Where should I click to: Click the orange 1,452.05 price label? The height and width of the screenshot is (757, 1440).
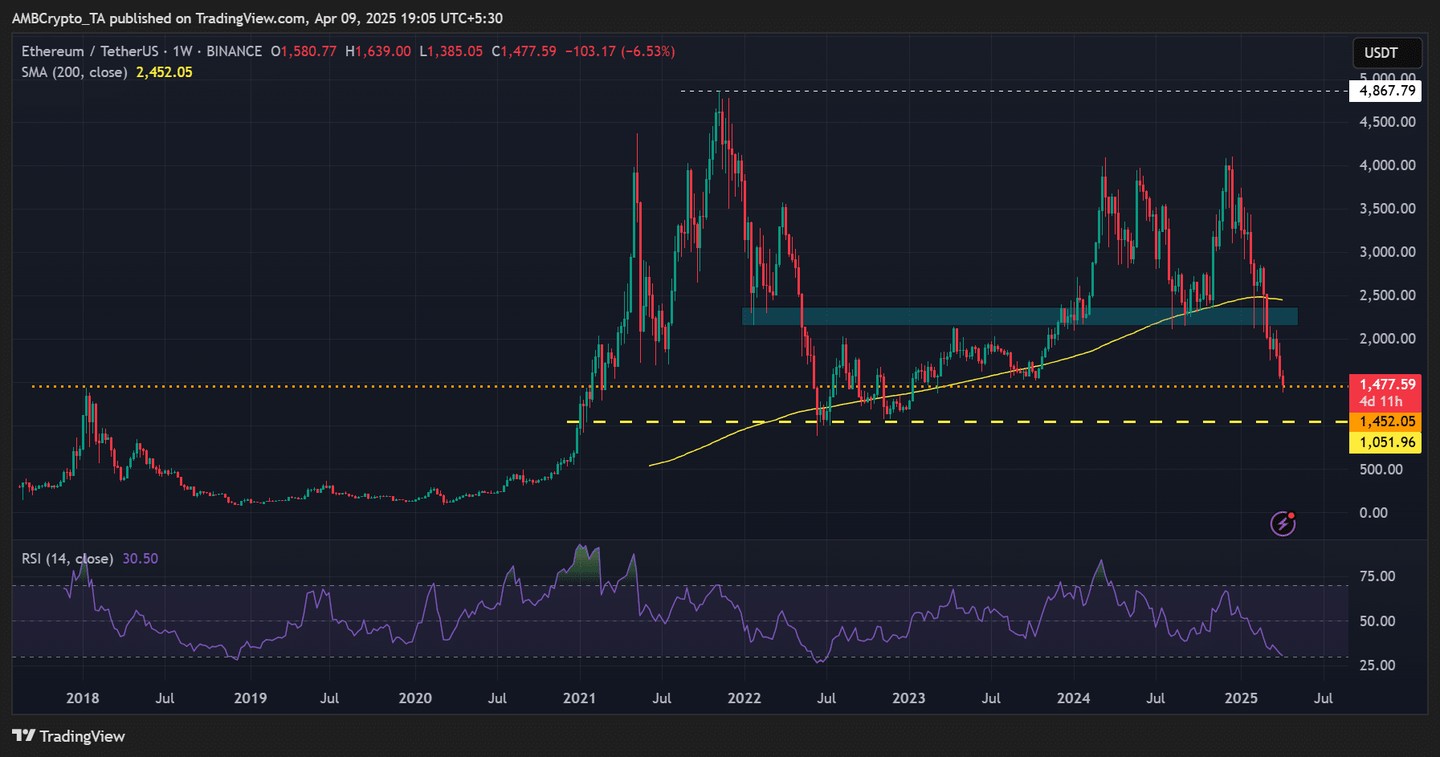click(x=1383, y=422)
